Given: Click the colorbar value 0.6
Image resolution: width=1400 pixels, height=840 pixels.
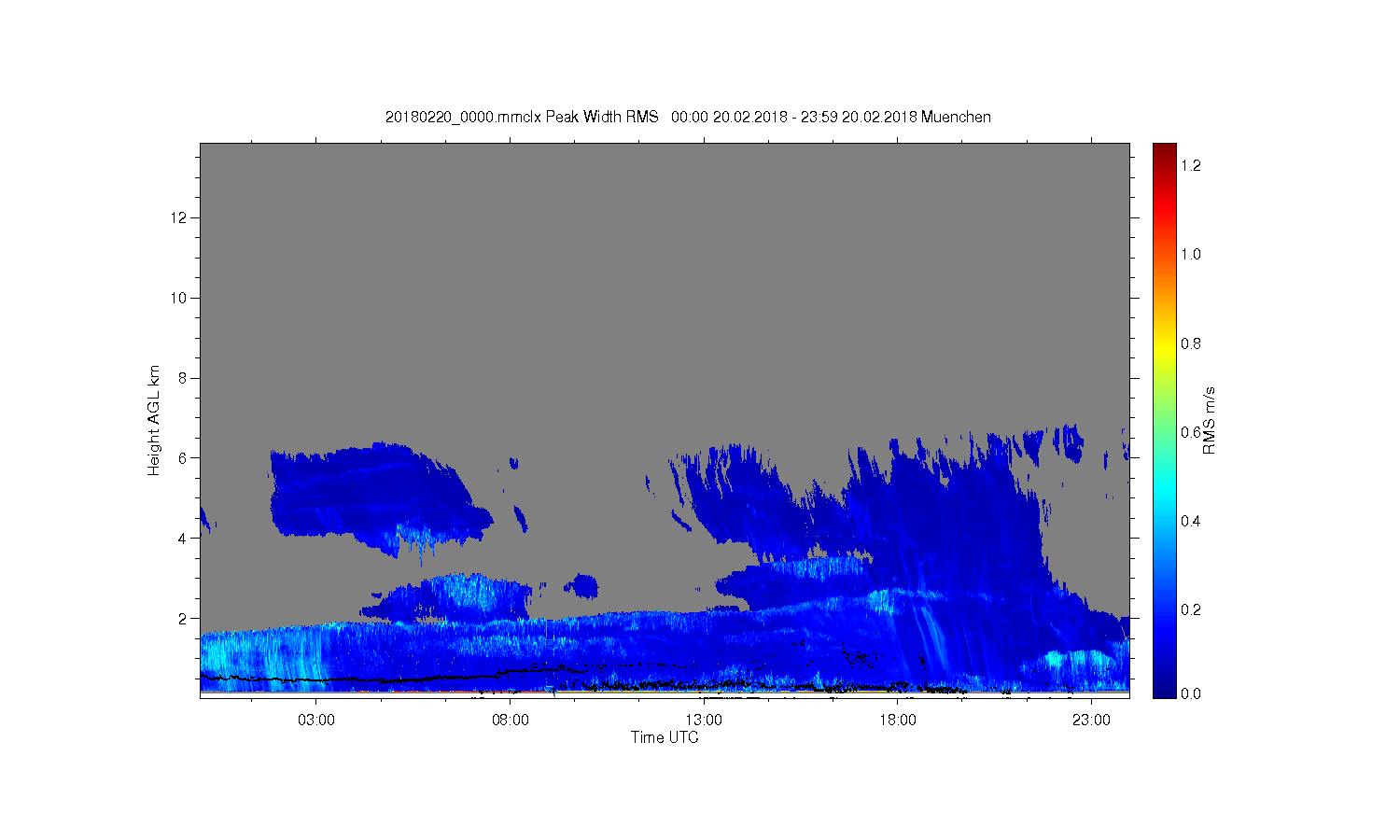Looking at the screenshot, I should [1191, 432].
